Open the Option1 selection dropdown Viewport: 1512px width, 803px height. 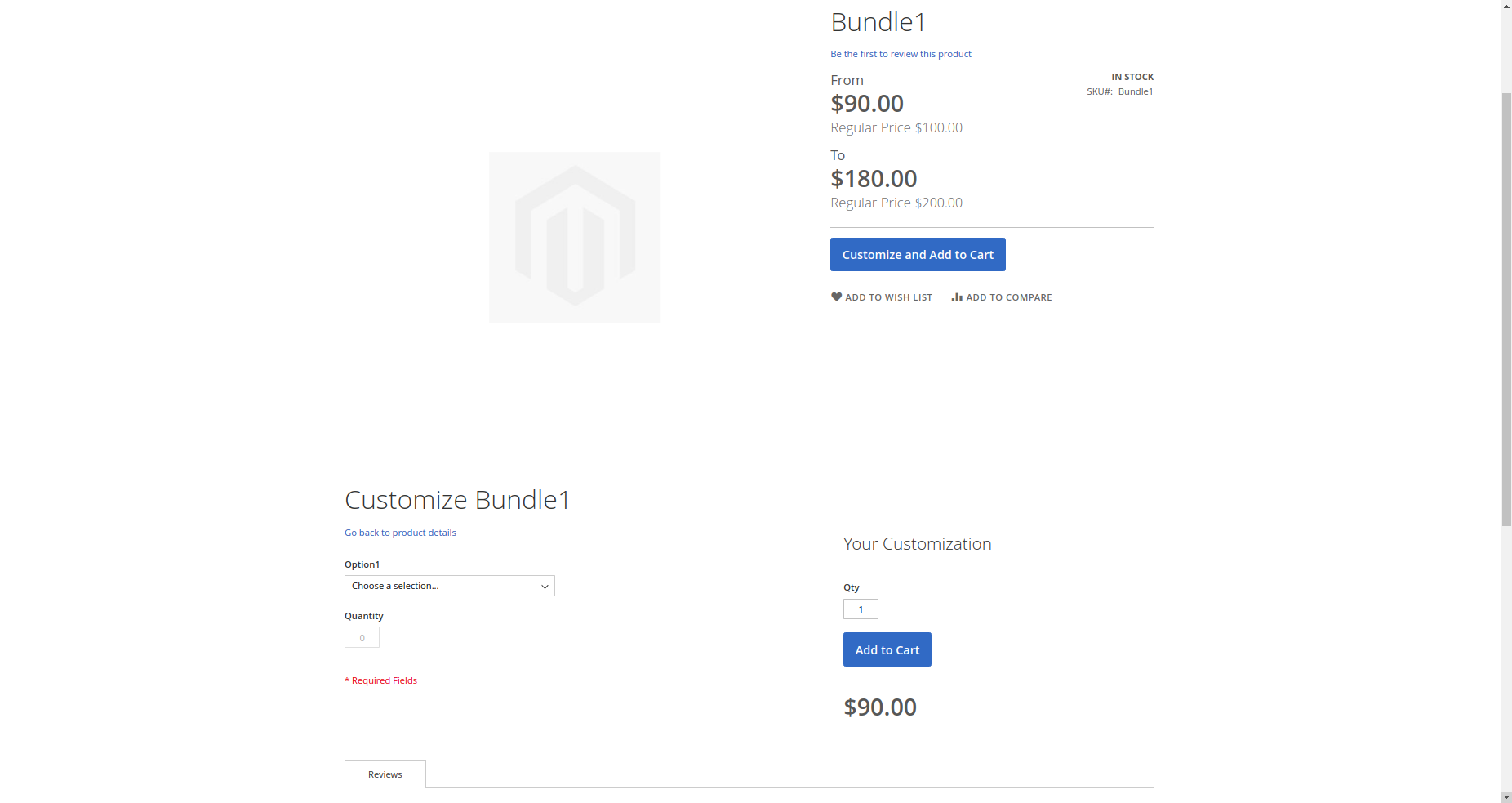tap(450, 586)
